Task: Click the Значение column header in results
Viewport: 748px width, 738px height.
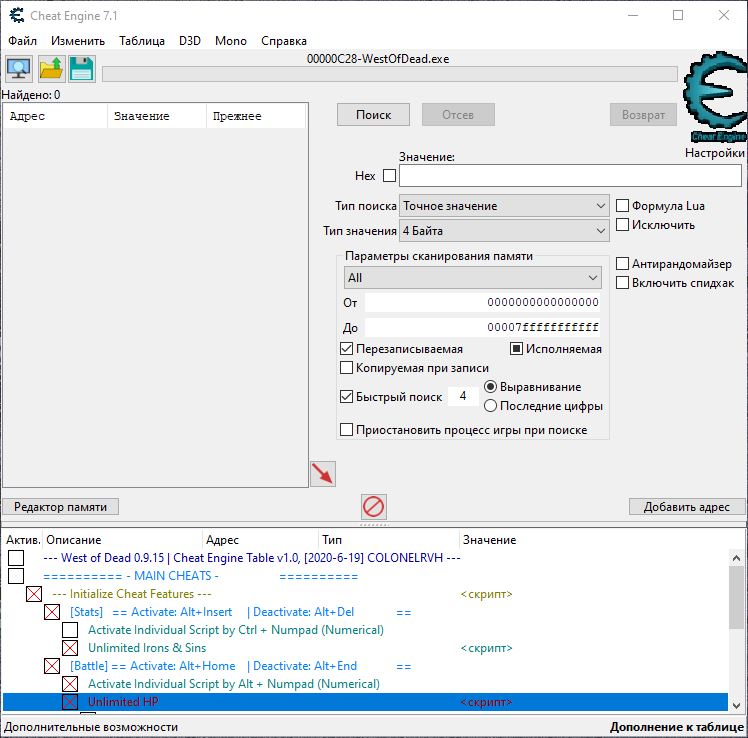Action: 157,116
